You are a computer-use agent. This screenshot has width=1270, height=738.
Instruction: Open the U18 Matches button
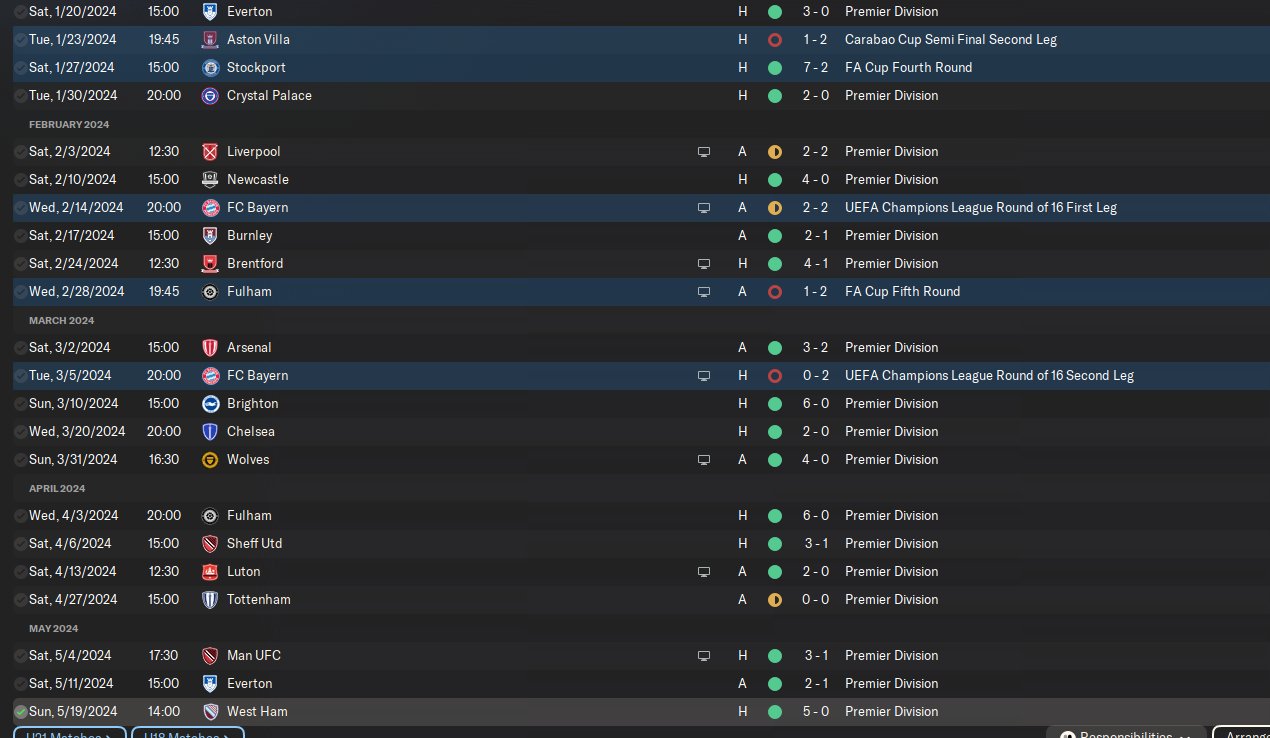coord(187,733)
